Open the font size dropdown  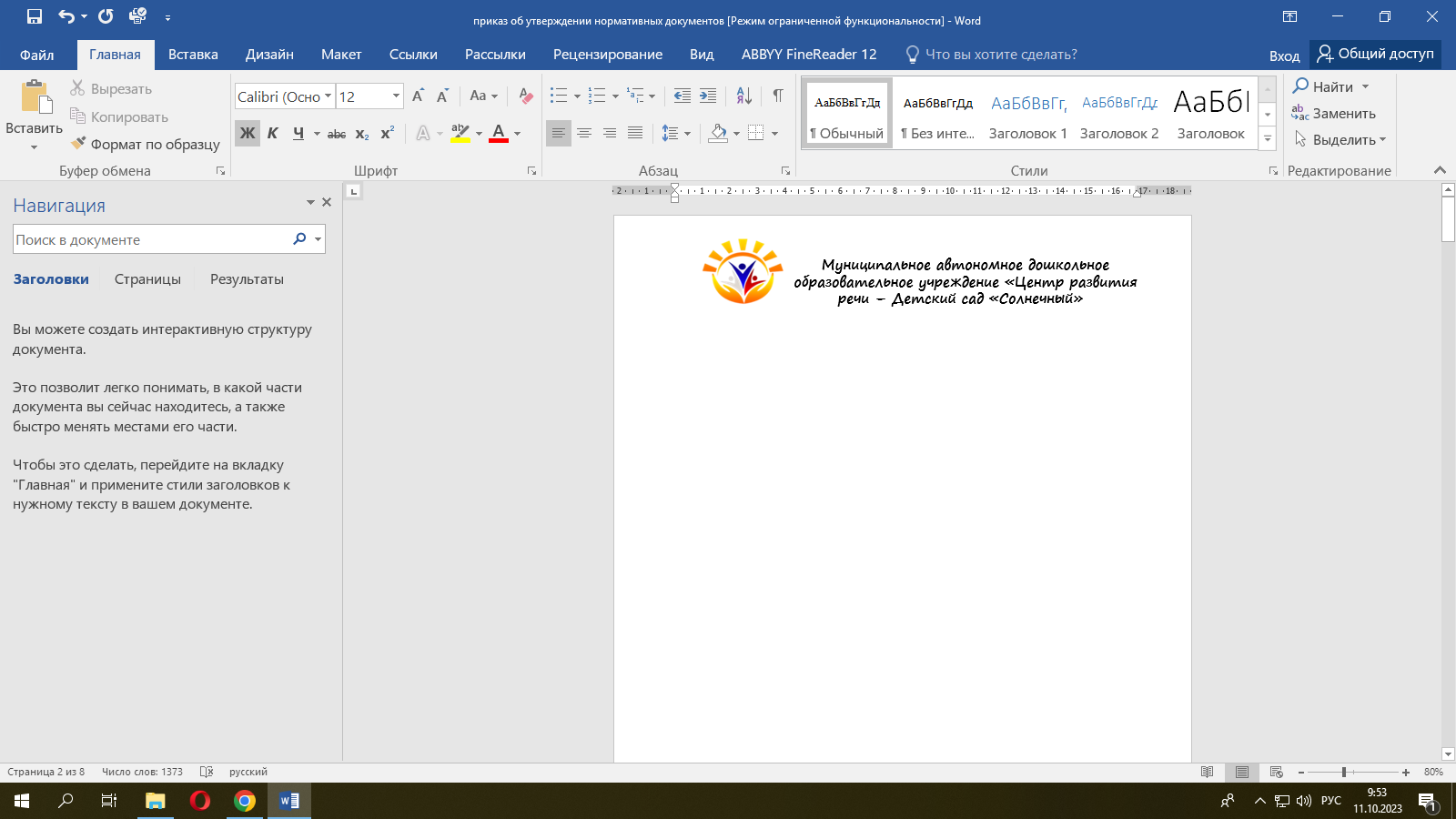[396, 96]
